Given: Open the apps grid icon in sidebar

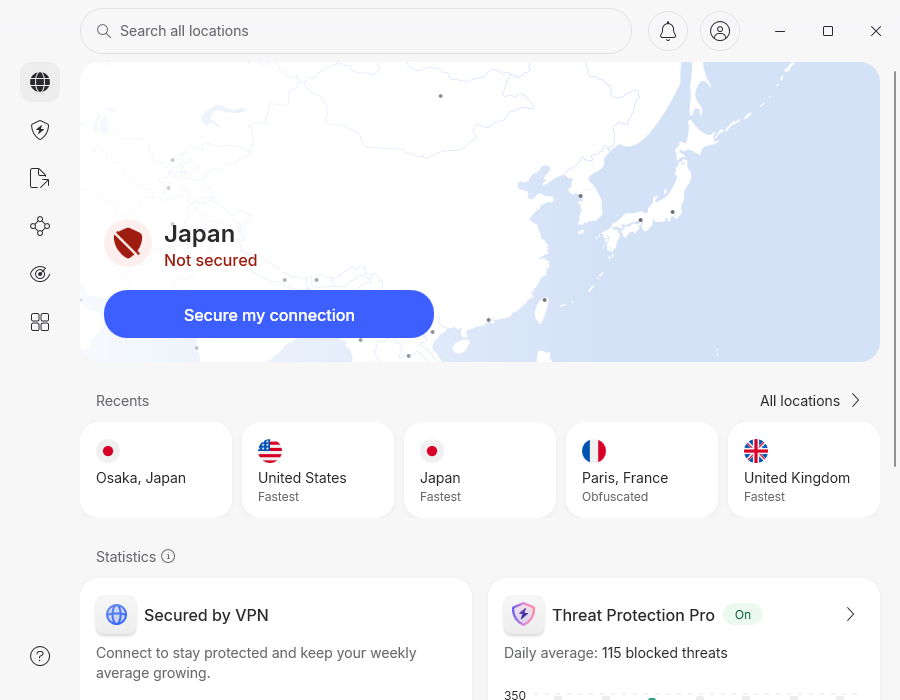Looking at the screenshot, I should pos(40,322).
